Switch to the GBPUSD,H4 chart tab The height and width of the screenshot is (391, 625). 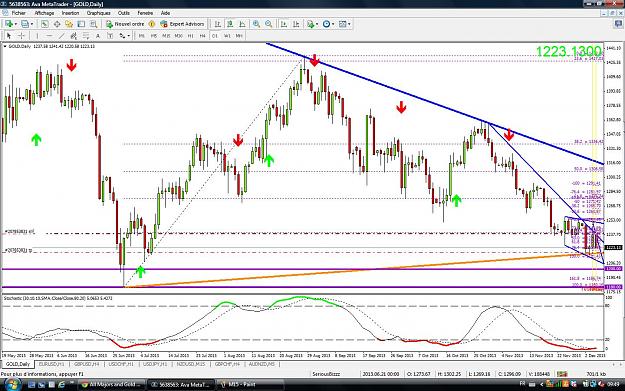pyautogui.click(x=86, y=364)
